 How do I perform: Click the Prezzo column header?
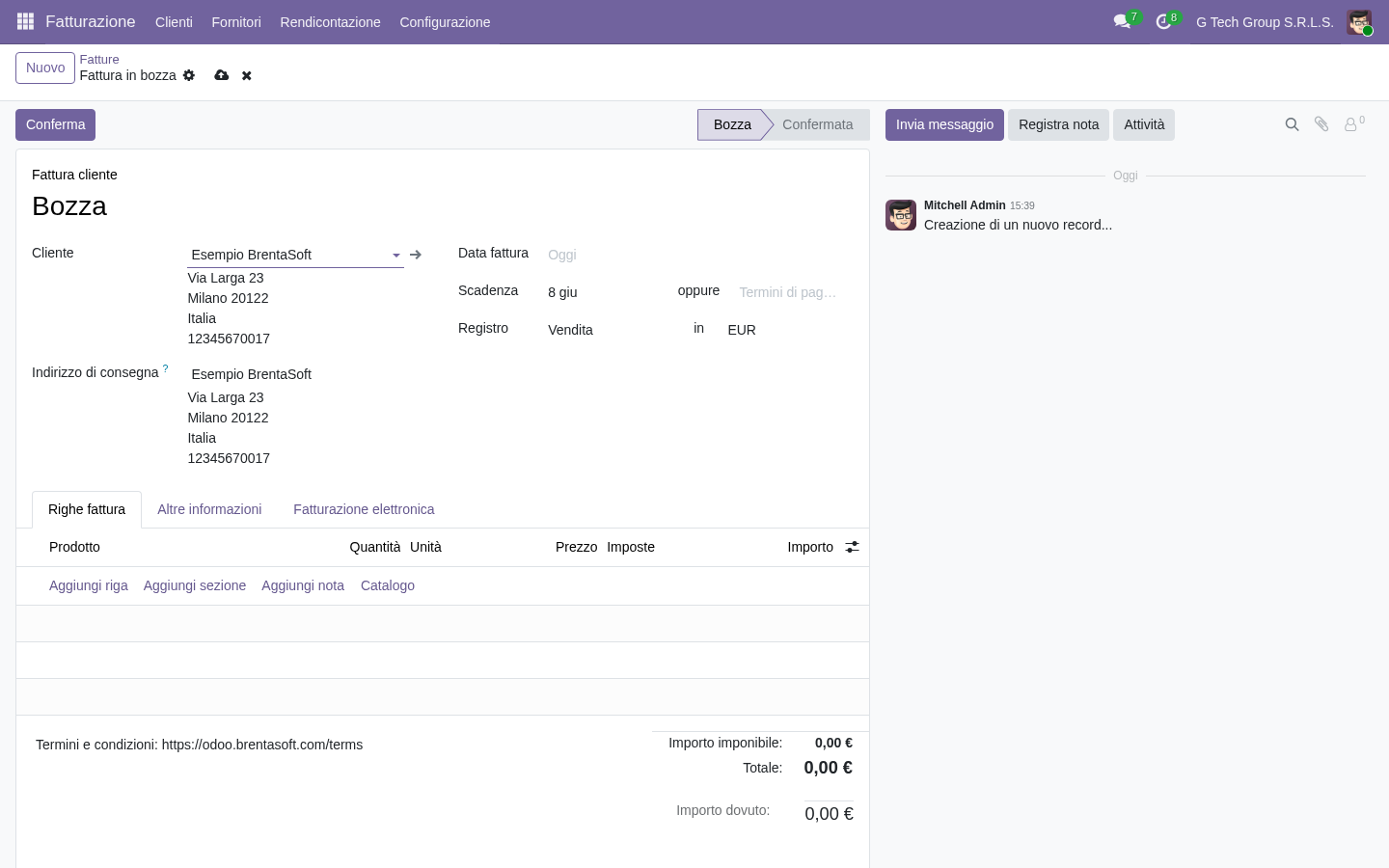coord(577,547)
